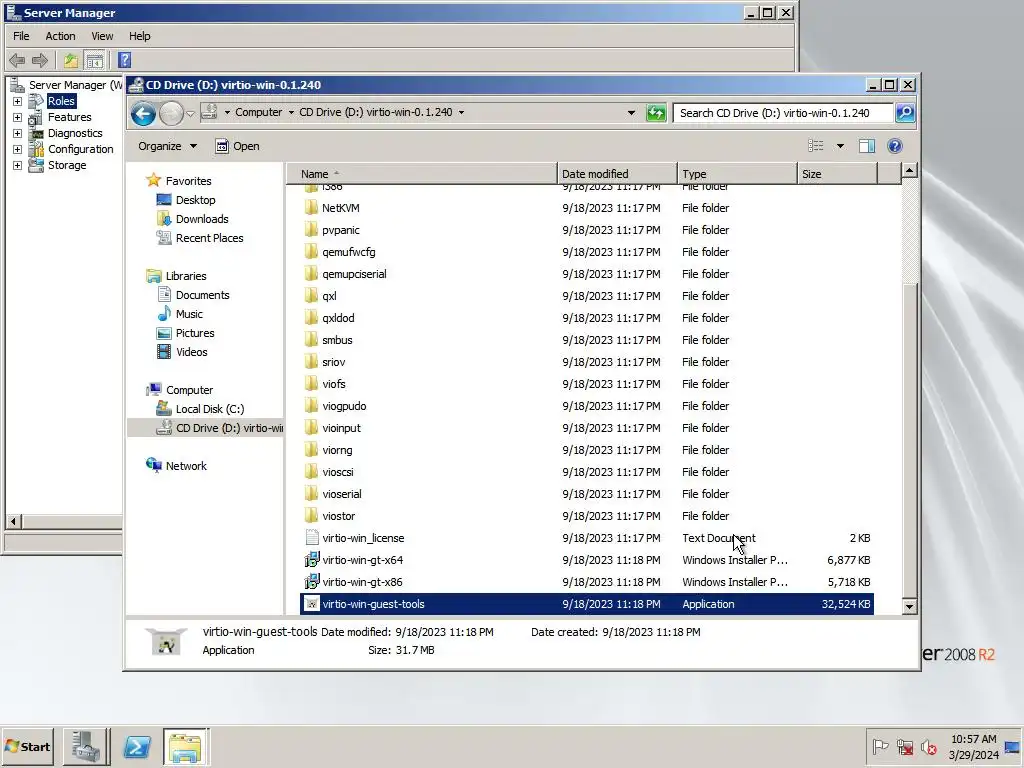
Task: Open the Action menu in Server Manager
Action: tap(60, 36)
